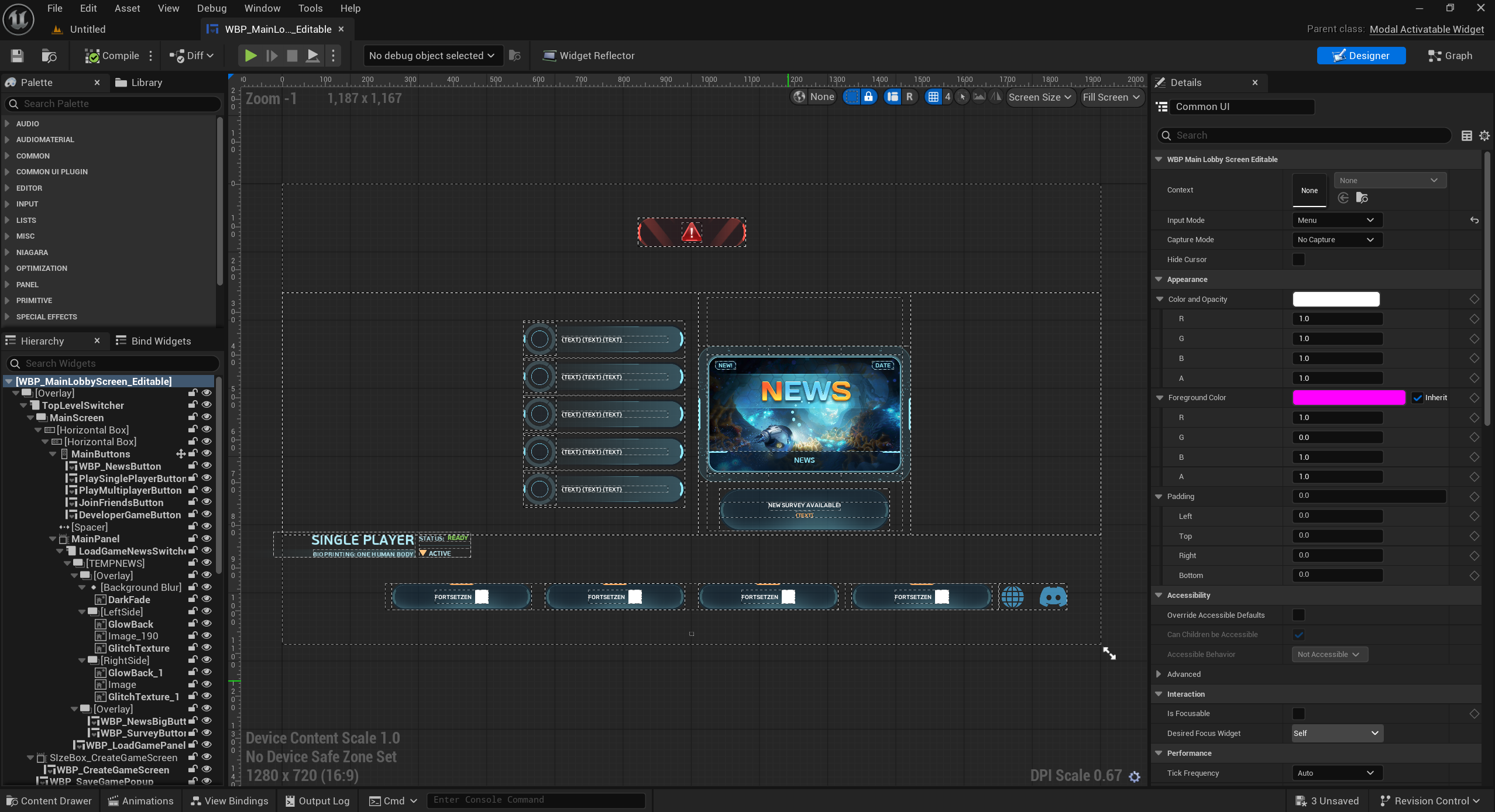Open the Compile options three-dot menu
The height and width of the screenshot is (812, 1495).
click(151, 56)
